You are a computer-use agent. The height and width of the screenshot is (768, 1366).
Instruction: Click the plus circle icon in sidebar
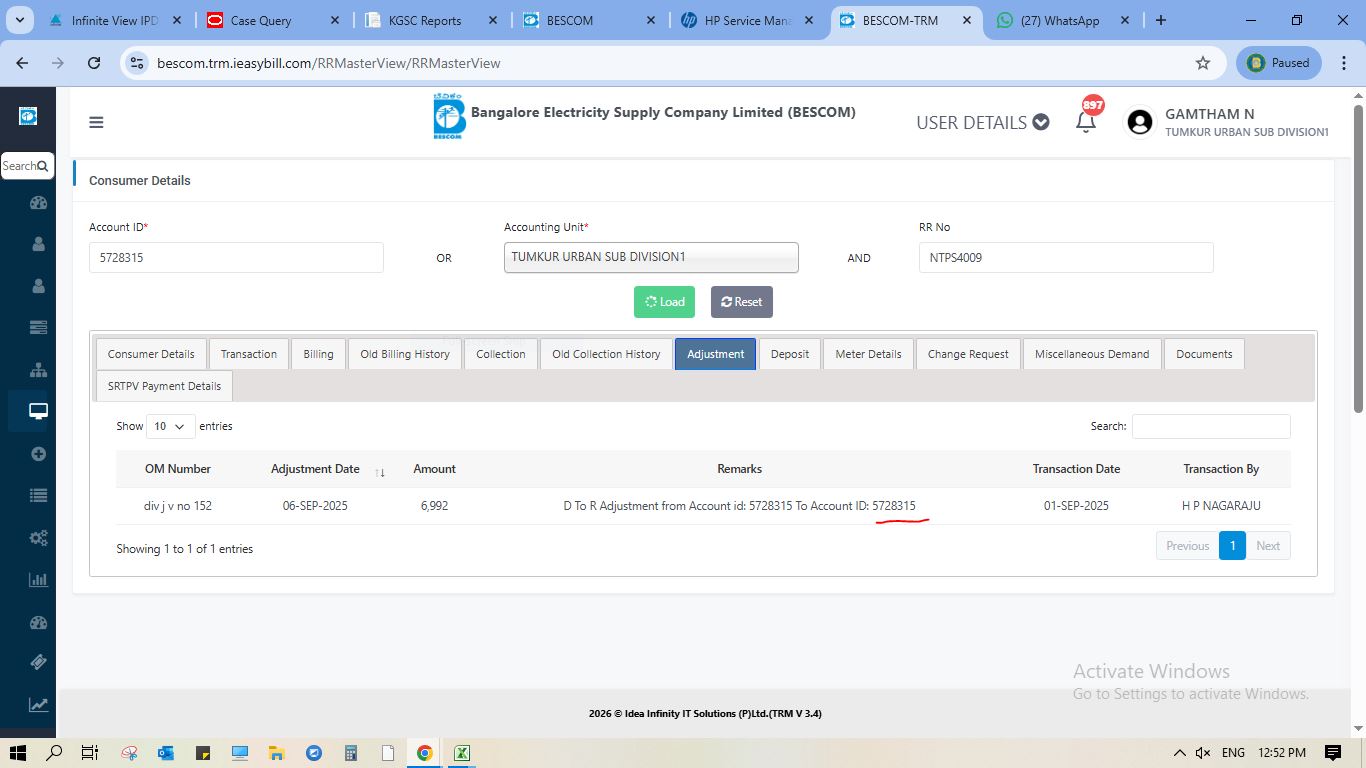point(39,454)
